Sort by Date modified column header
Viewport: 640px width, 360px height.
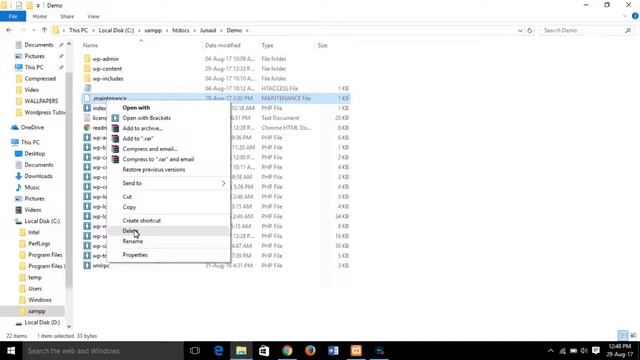tap(222, 45)
